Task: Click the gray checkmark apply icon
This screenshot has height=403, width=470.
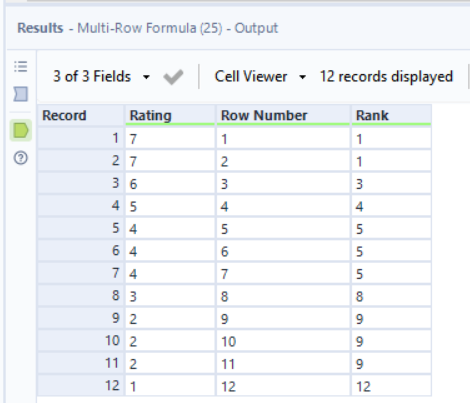Action: click(173, 77)
